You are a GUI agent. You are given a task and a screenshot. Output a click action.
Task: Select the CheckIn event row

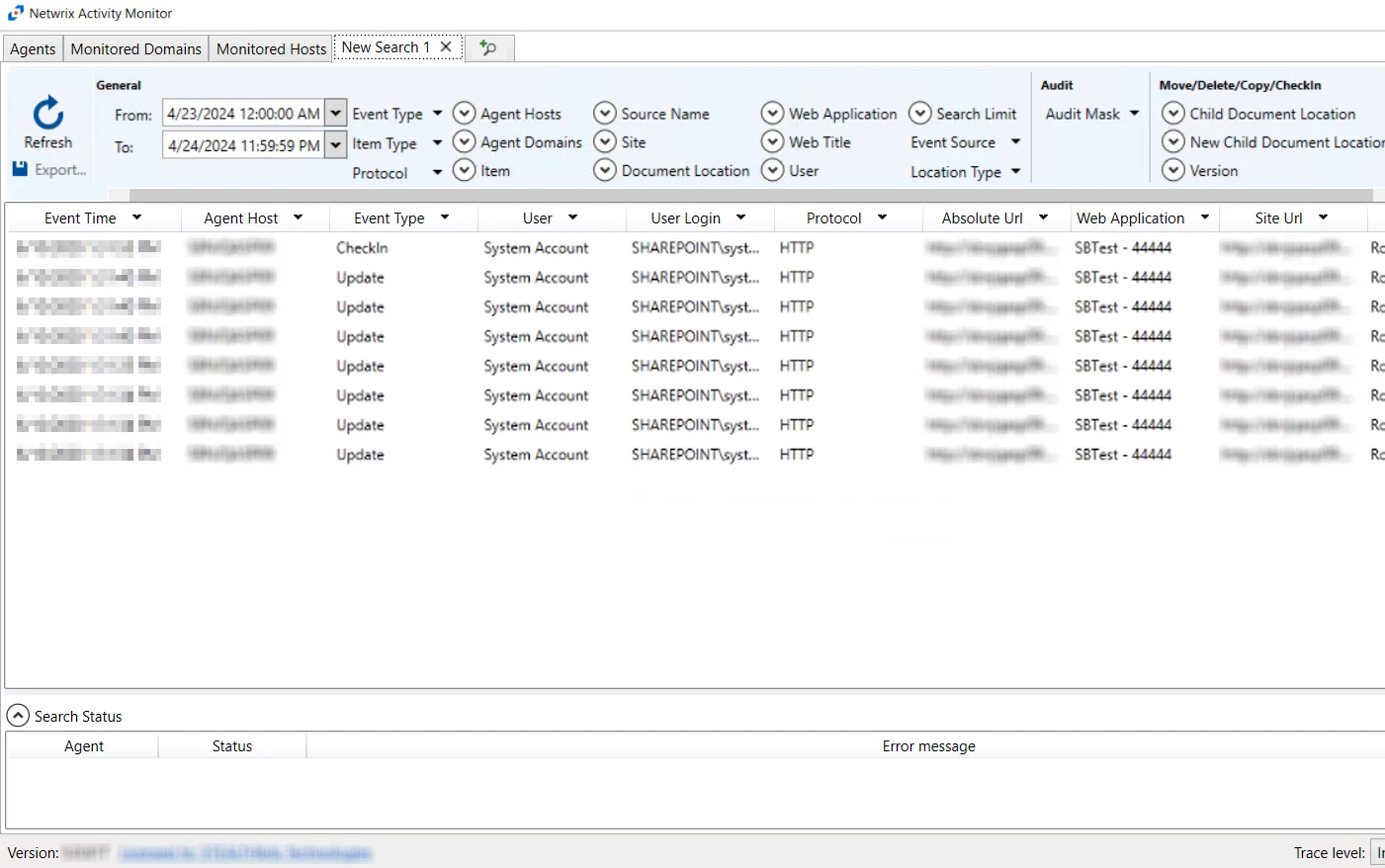(x=695, y=247)
